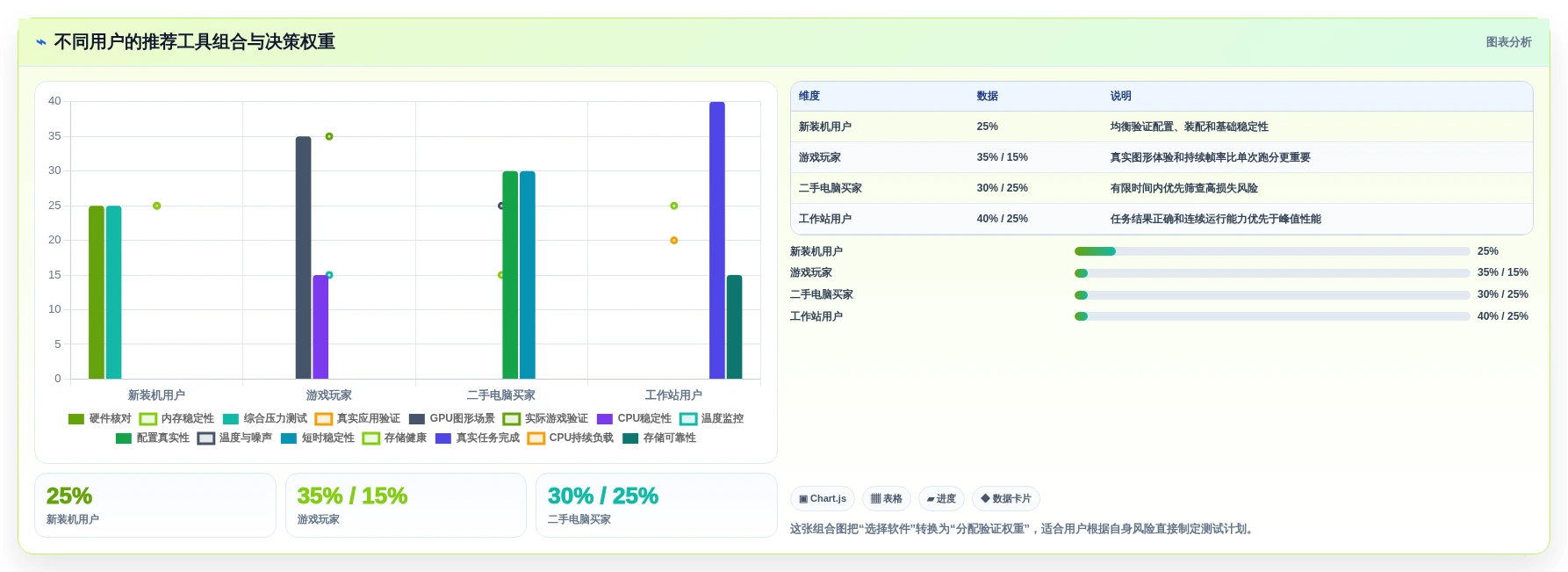Click the orange data point at 20
This screenshot has height=572, width=1568.
[674, 240]
